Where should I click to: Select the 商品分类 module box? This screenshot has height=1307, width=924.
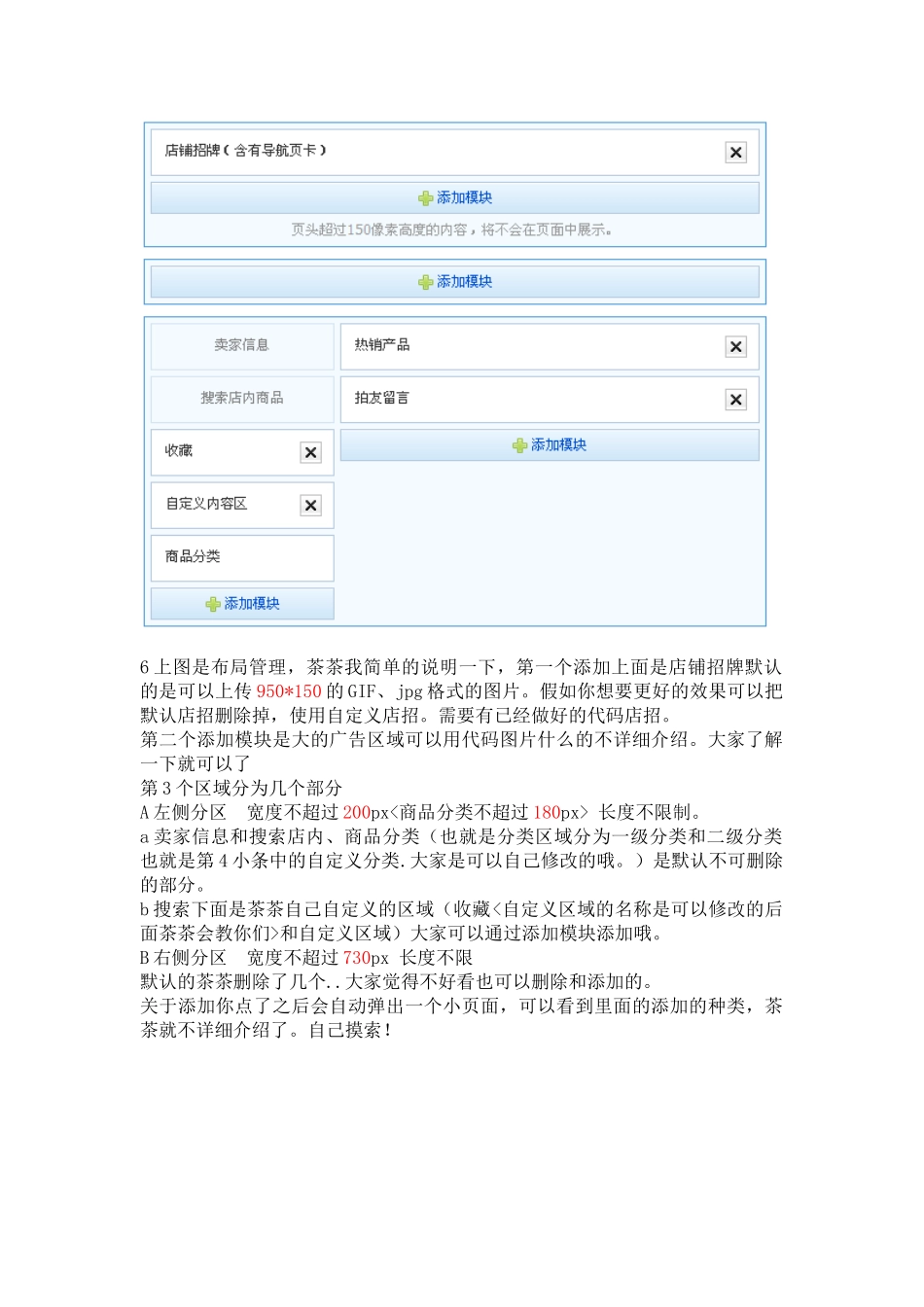[x=242, y=557]
